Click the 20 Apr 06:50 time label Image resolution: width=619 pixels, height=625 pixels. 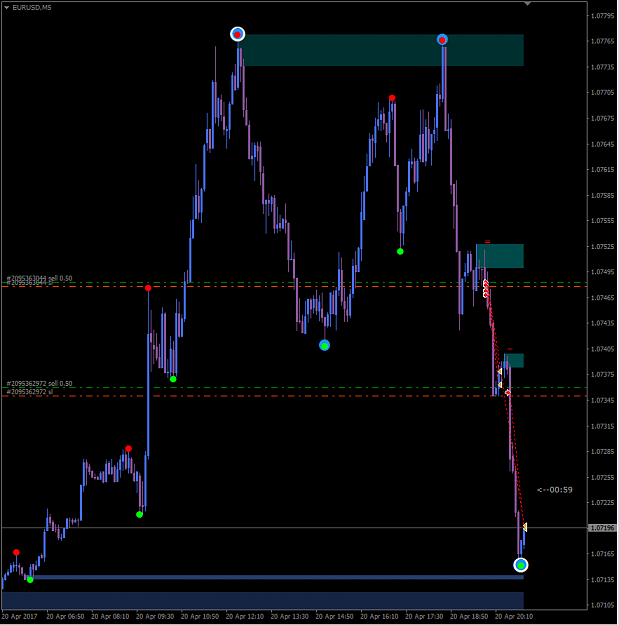[65, 617]
